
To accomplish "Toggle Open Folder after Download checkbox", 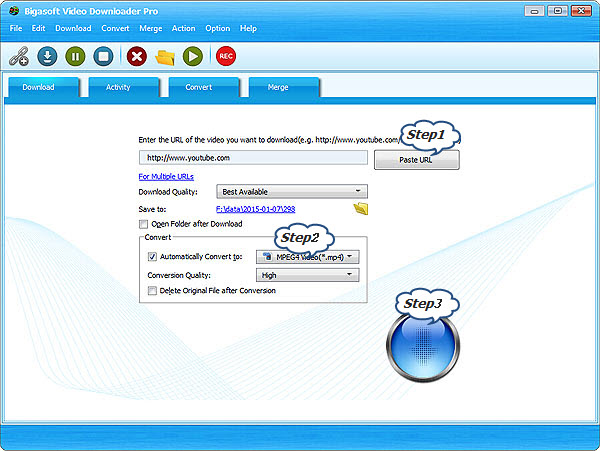I will click(x=143, y=224).
